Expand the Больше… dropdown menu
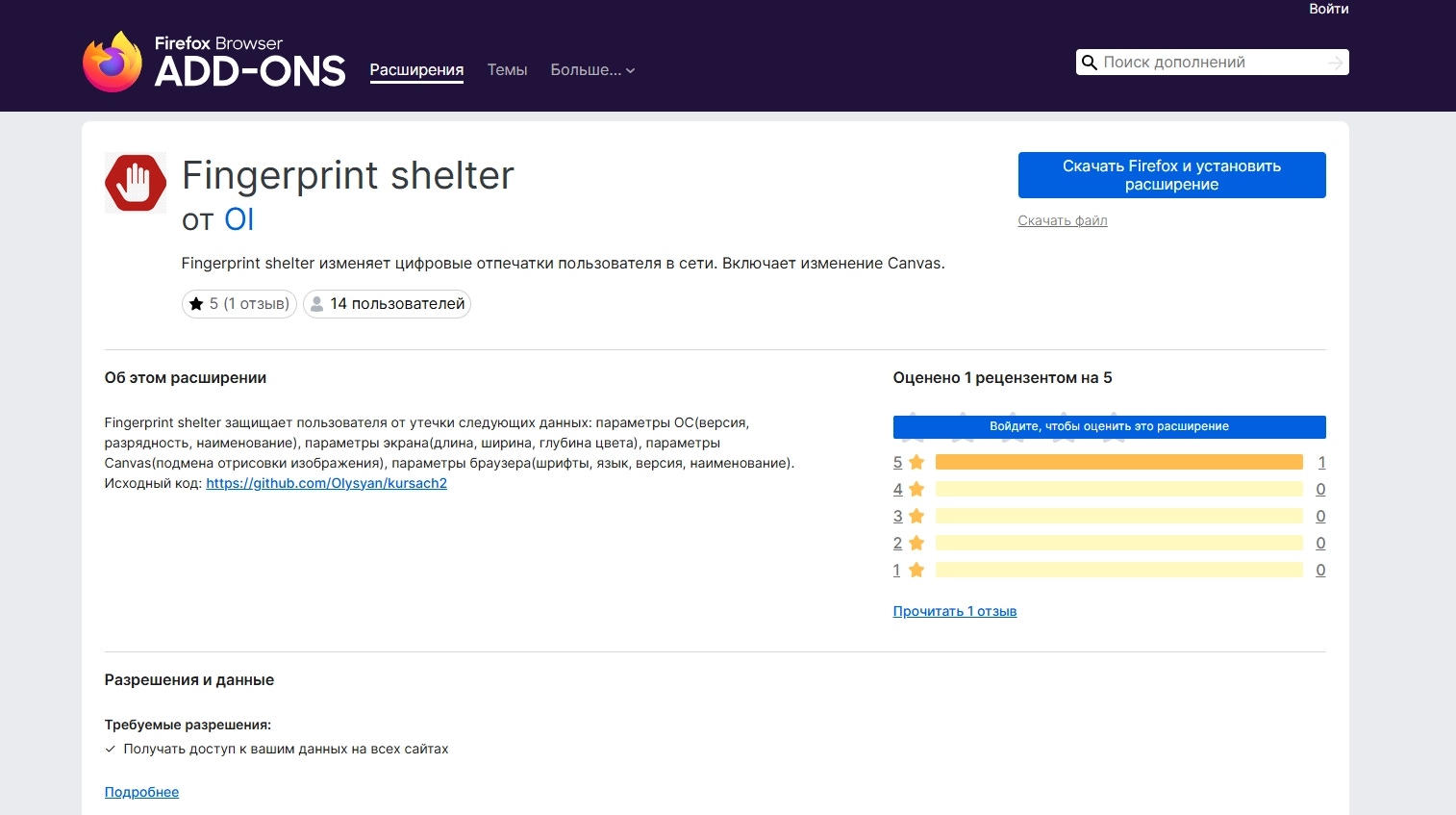This screenshot has width=1456, height=815. click(592, 70)
